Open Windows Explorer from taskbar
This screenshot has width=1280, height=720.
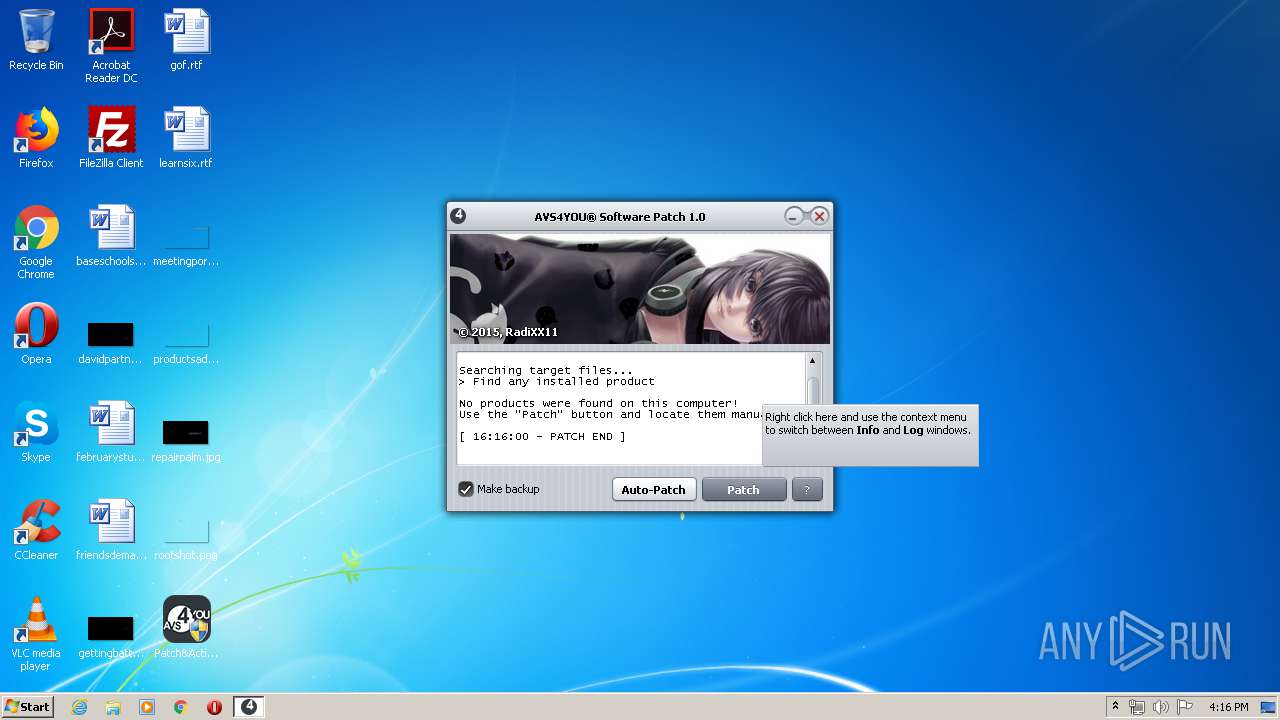(113, 707)
